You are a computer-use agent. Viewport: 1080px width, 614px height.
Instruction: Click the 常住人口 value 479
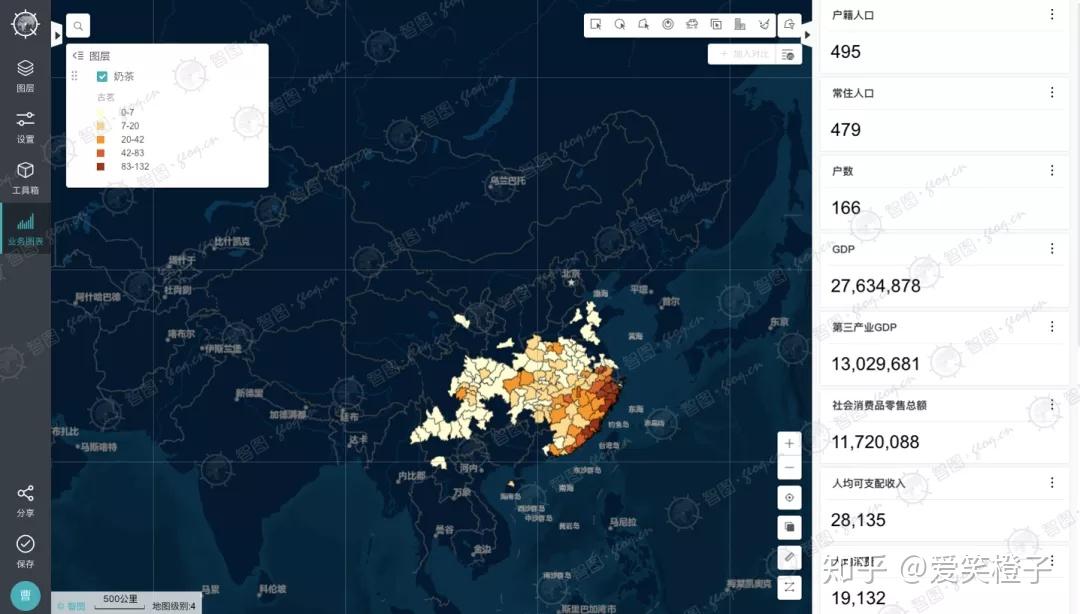tap(846, 130)
